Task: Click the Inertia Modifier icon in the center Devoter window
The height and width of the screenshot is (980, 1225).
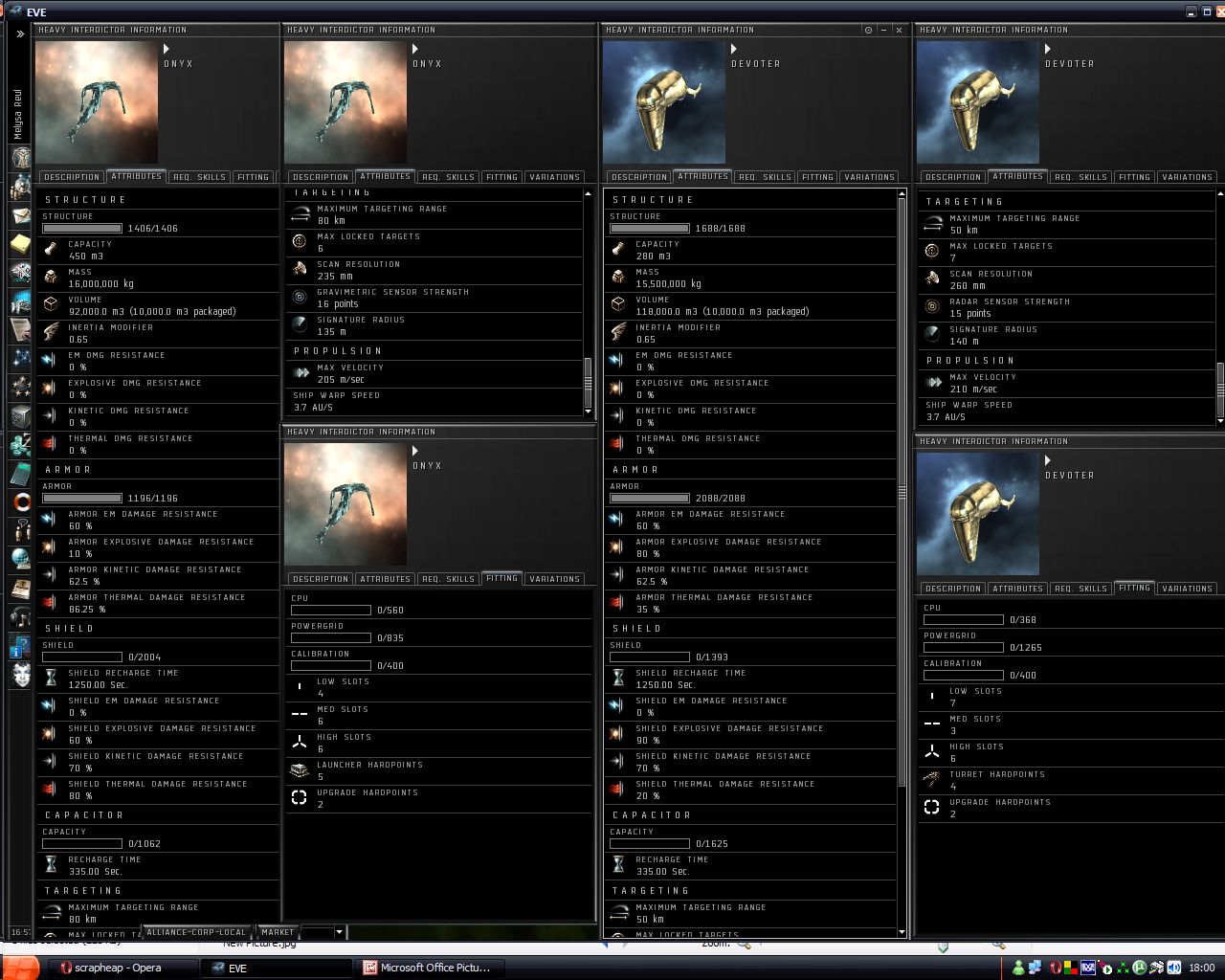Action: click(618, 333)
